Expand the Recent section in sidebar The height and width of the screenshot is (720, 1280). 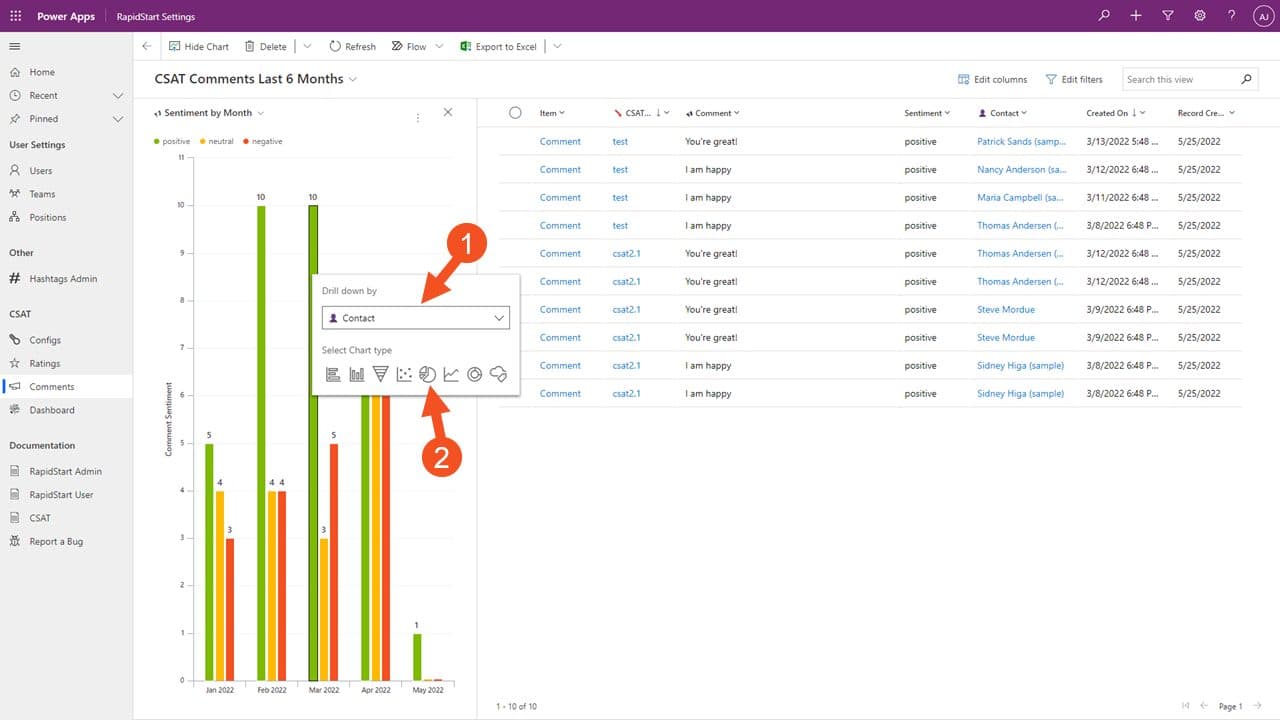[x=117, y=96]
